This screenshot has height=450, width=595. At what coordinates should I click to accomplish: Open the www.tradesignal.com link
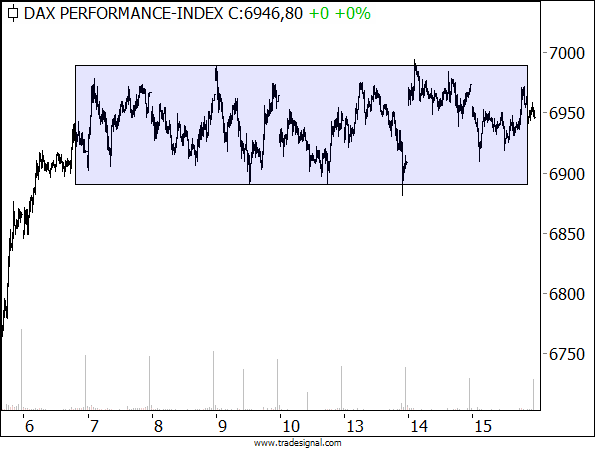tap(298, 443)
